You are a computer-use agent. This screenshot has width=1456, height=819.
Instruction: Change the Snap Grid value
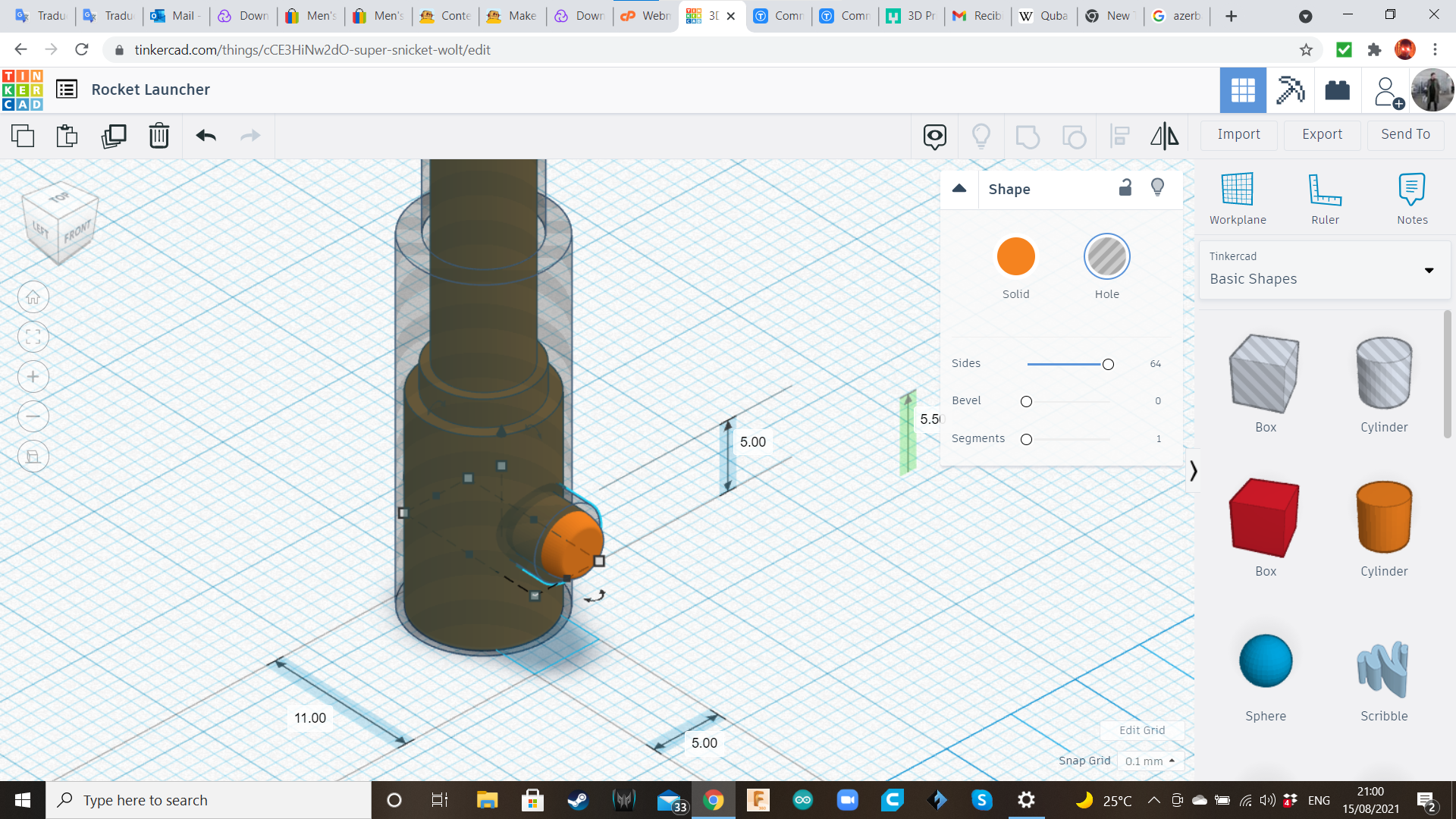[1150, 761]
